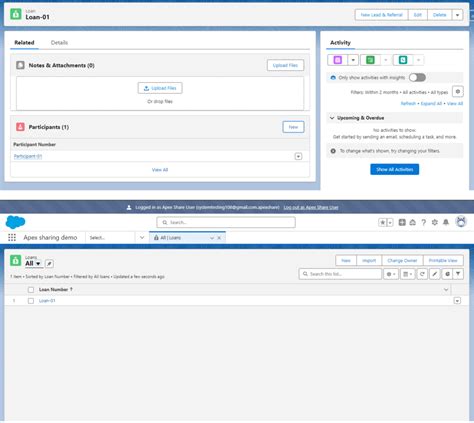The height and width of the screenshot is (423, 474).
Task: Select the Activity tab
Action: coord(340,43)
